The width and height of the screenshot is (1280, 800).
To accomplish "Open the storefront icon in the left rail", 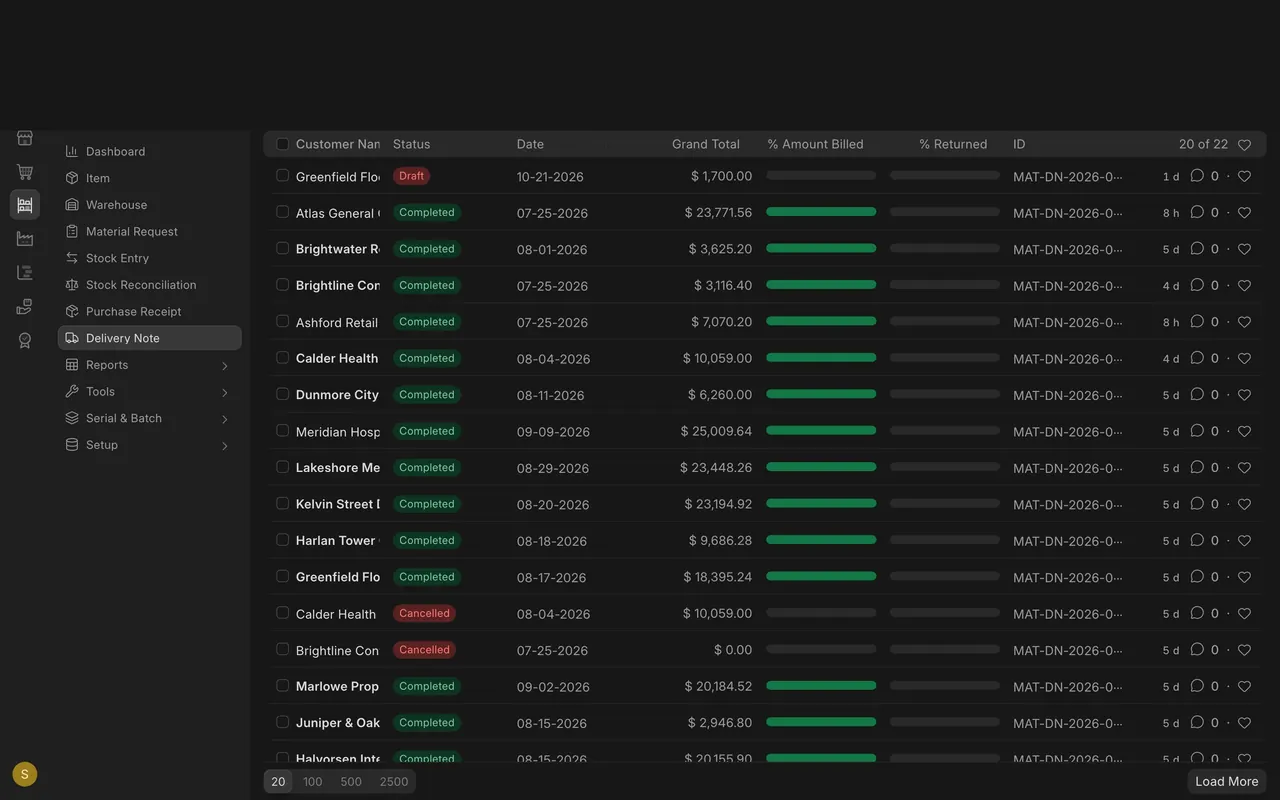I will [x=25, y=138].
